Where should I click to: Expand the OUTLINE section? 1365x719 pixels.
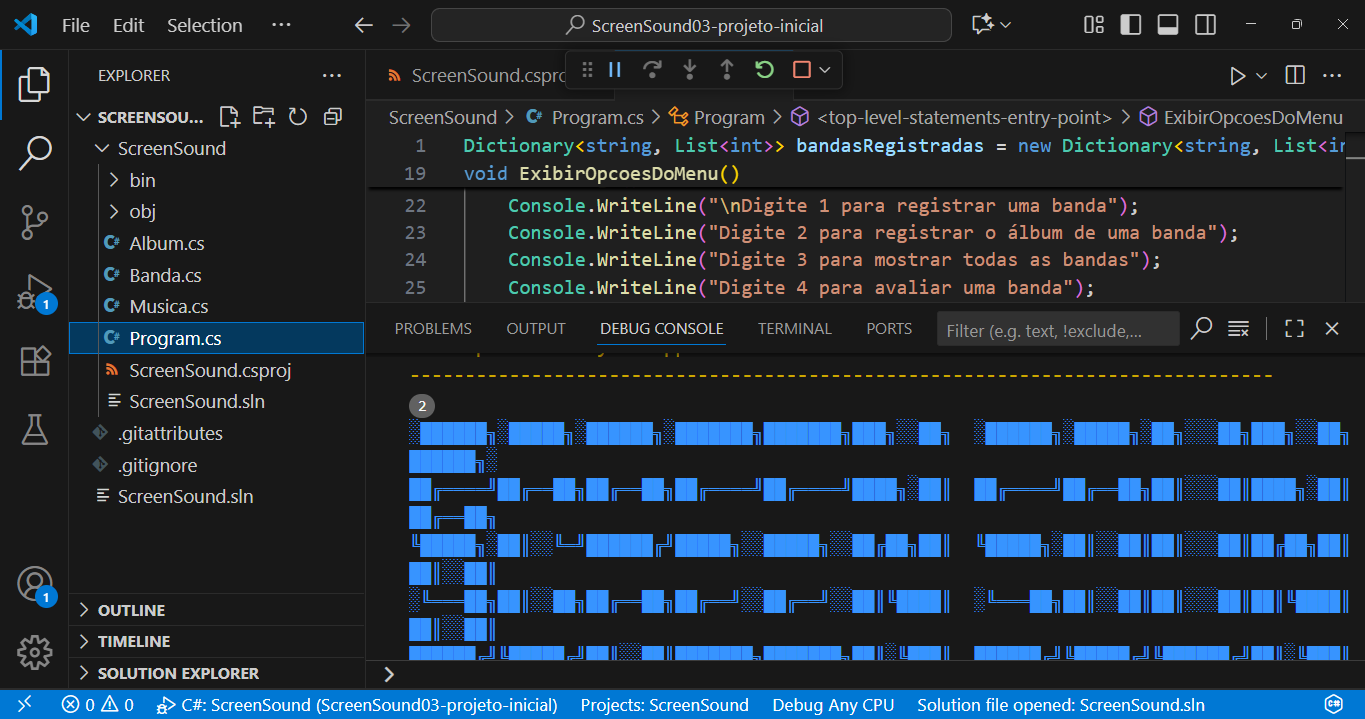pos(131,610)
